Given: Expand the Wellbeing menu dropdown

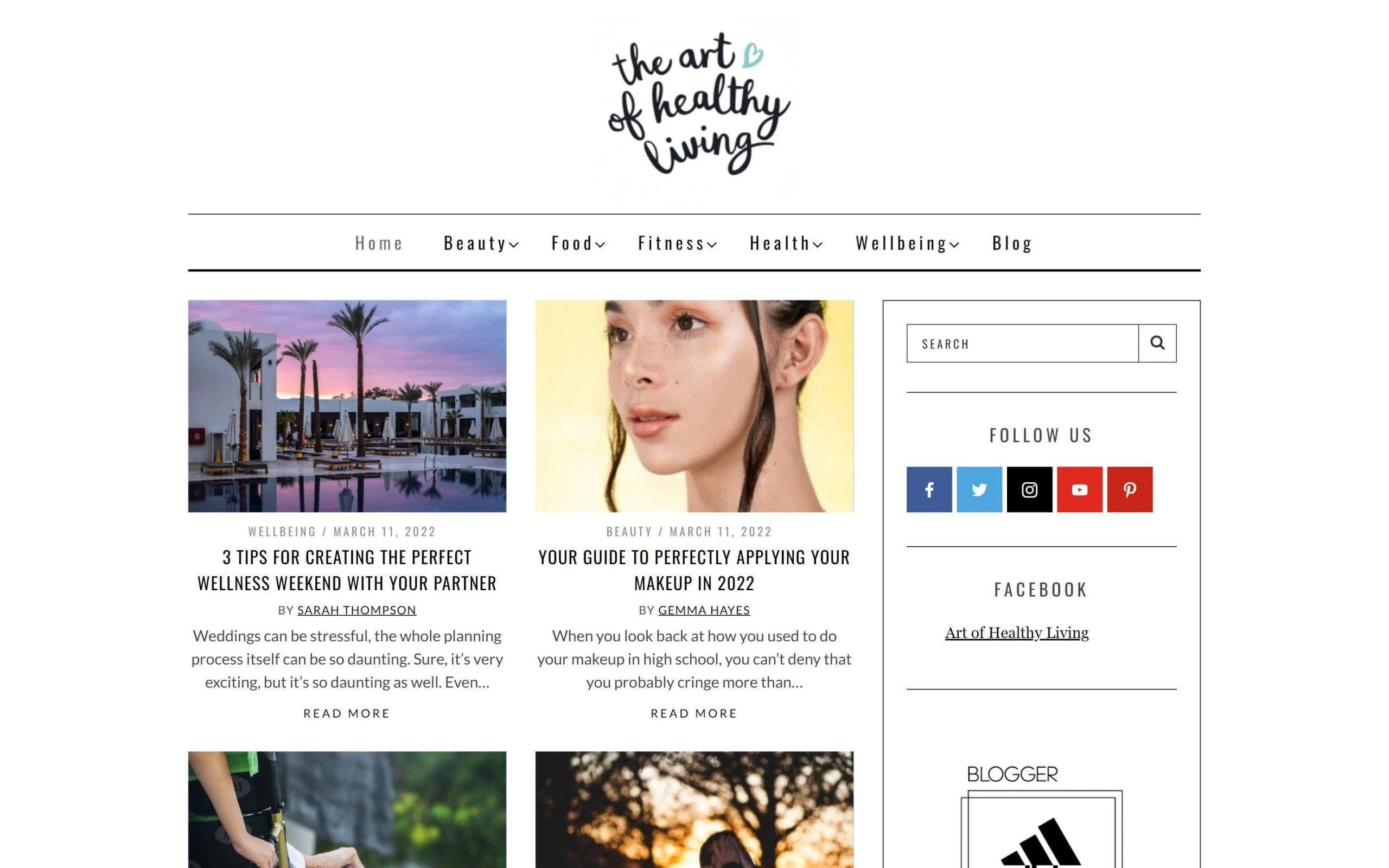Looking at the screenshot, I should click(x=907, y=243).
